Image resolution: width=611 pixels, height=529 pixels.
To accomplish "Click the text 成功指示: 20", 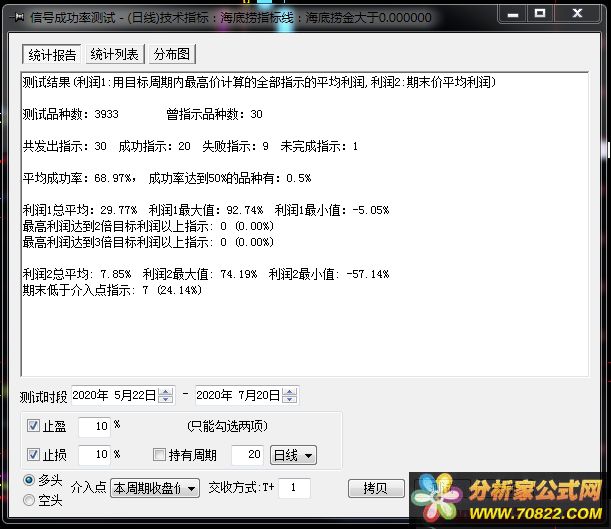I will point(154,146).
